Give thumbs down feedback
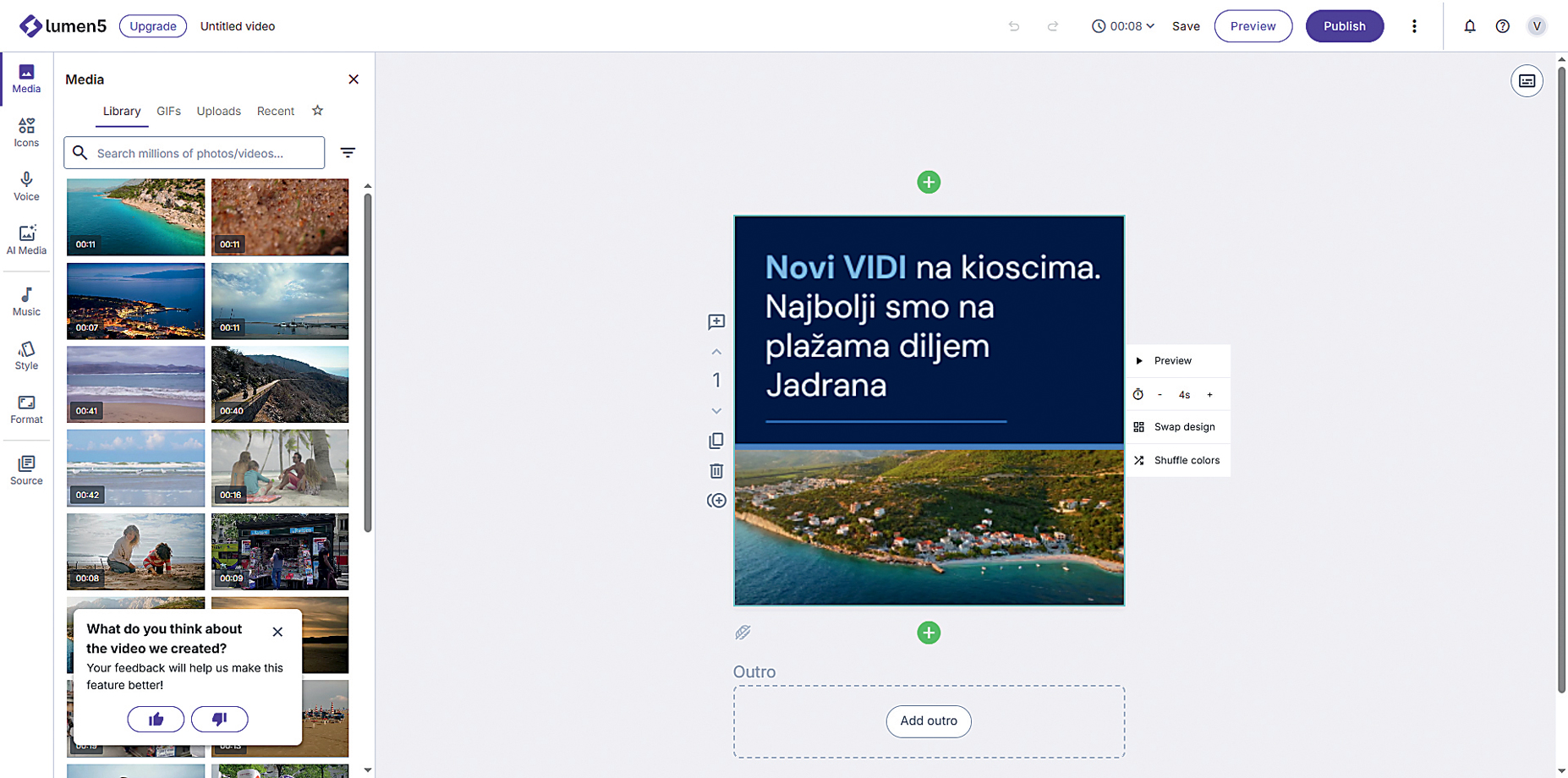Viewport: 1568px width, 778px height. 220,719
